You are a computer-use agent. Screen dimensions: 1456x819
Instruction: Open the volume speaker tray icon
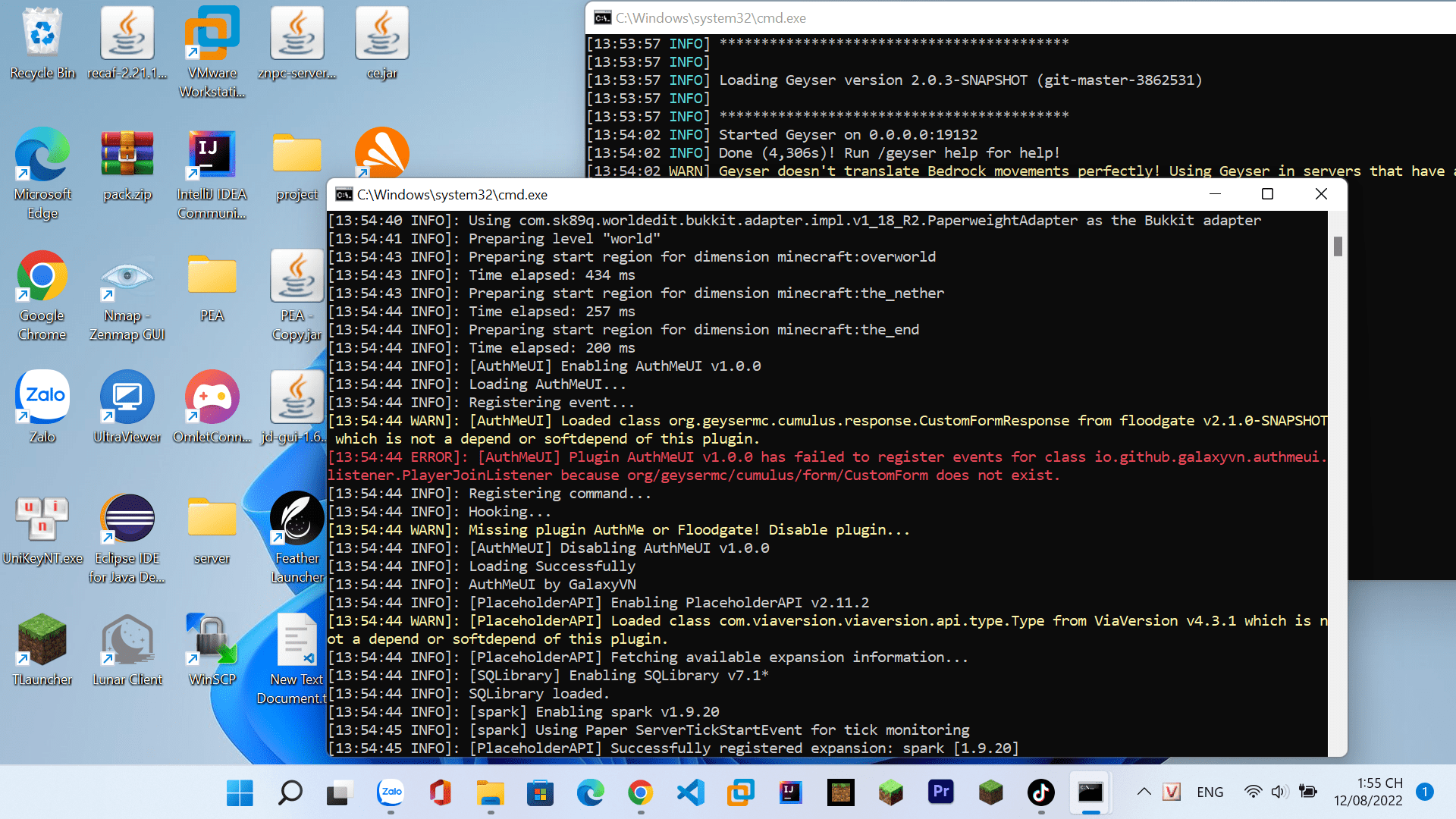coord(1279,792)
